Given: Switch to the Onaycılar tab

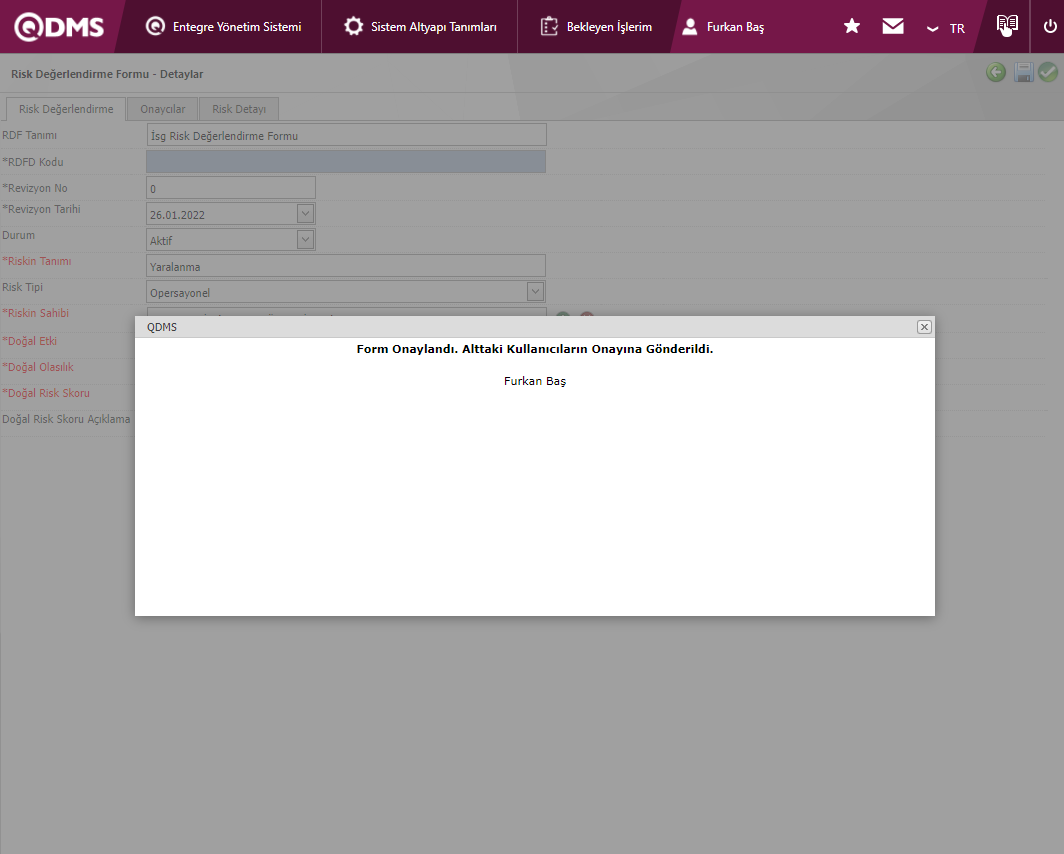Looking at the screenshot, I should [x=162, y=109].
